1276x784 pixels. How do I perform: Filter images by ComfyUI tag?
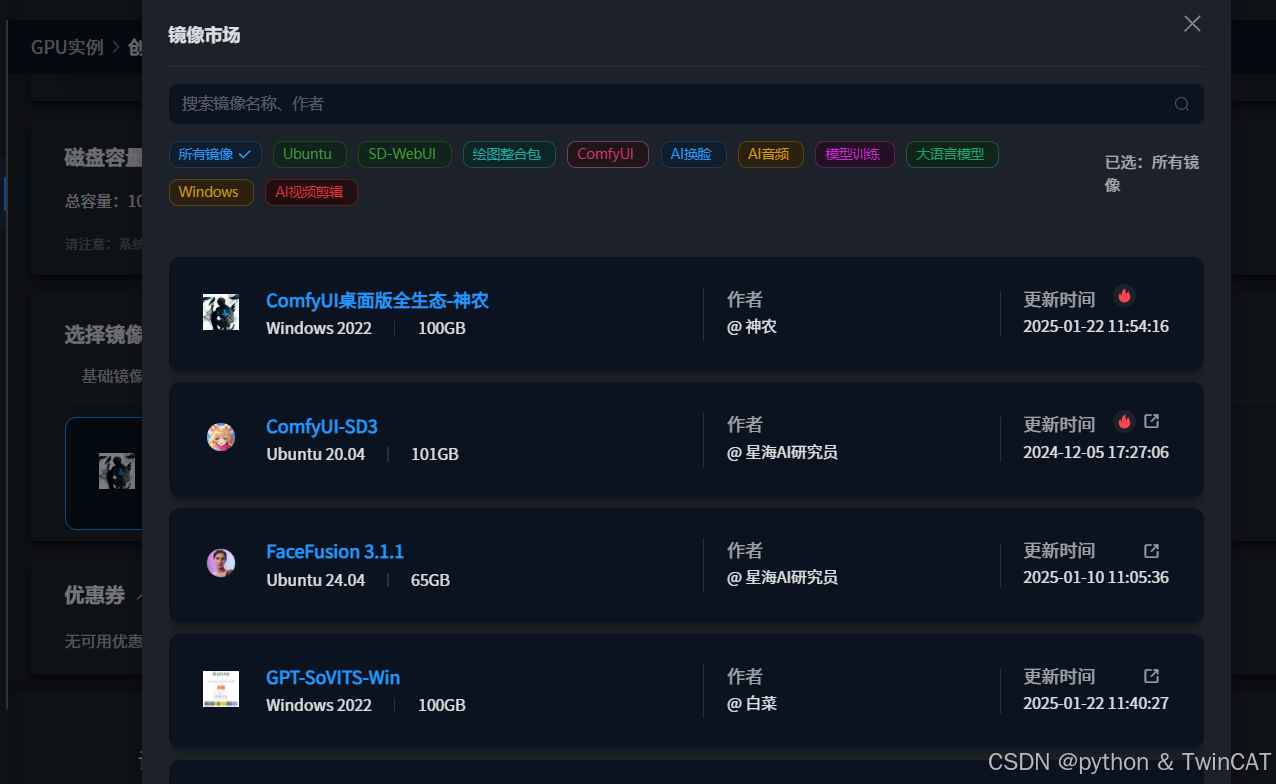607,154
